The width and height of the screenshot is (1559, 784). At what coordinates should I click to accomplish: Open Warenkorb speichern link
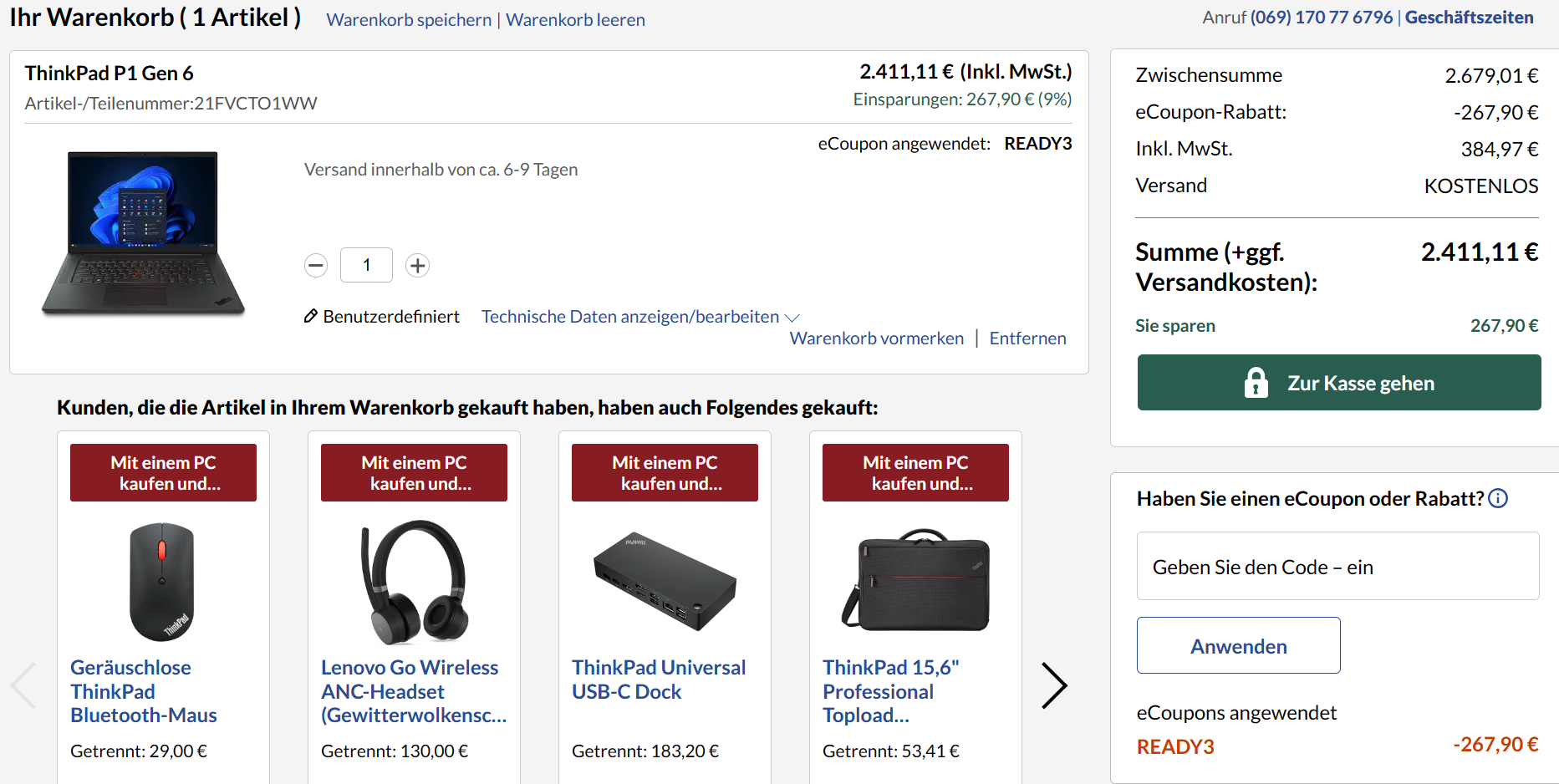pos(409,20)
